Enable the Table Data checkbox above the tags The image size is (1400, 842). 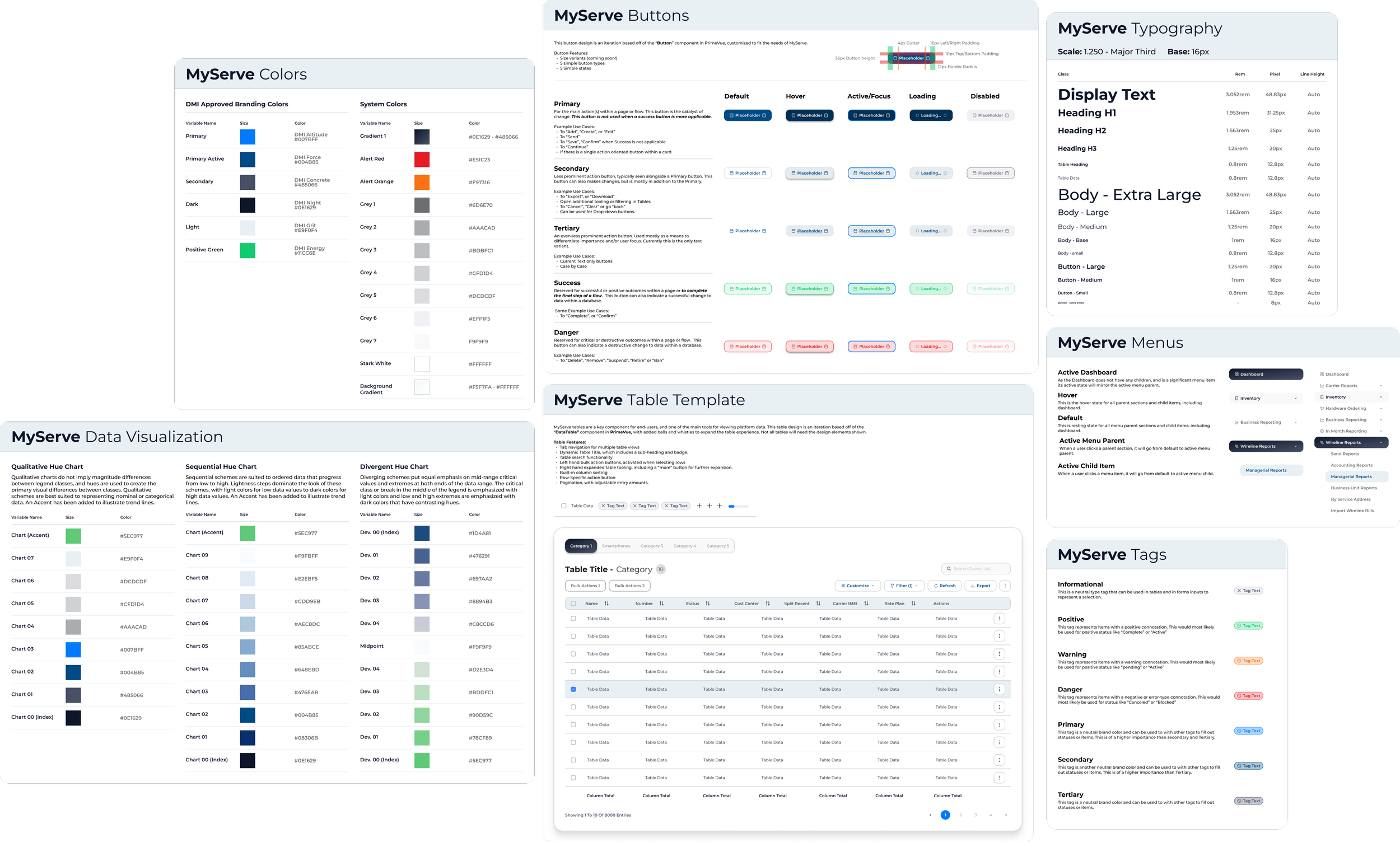(x=564, y=506)
